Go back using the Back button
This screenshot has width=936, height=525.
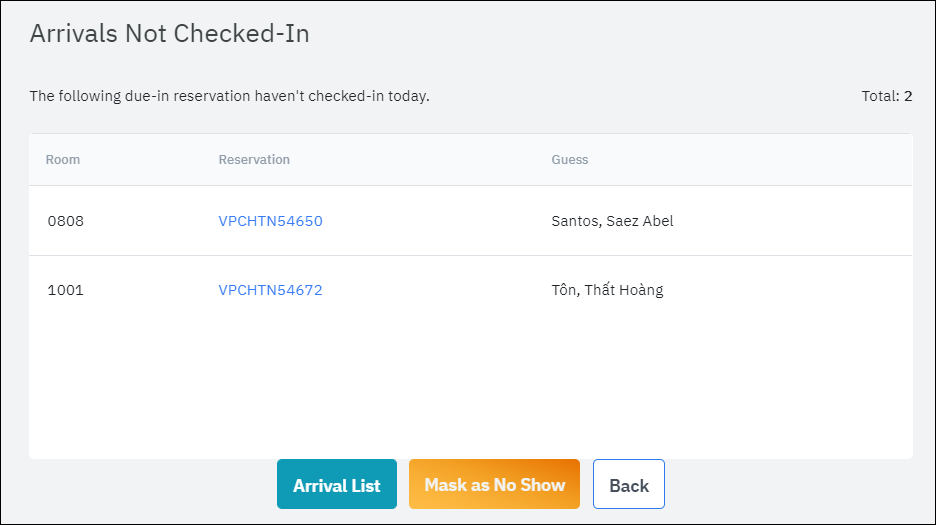click(628, 485)
